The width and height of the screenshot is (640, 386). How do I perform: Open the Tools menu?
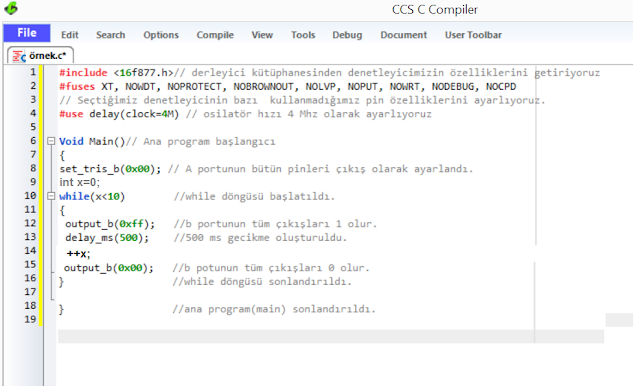coord(303,35)
